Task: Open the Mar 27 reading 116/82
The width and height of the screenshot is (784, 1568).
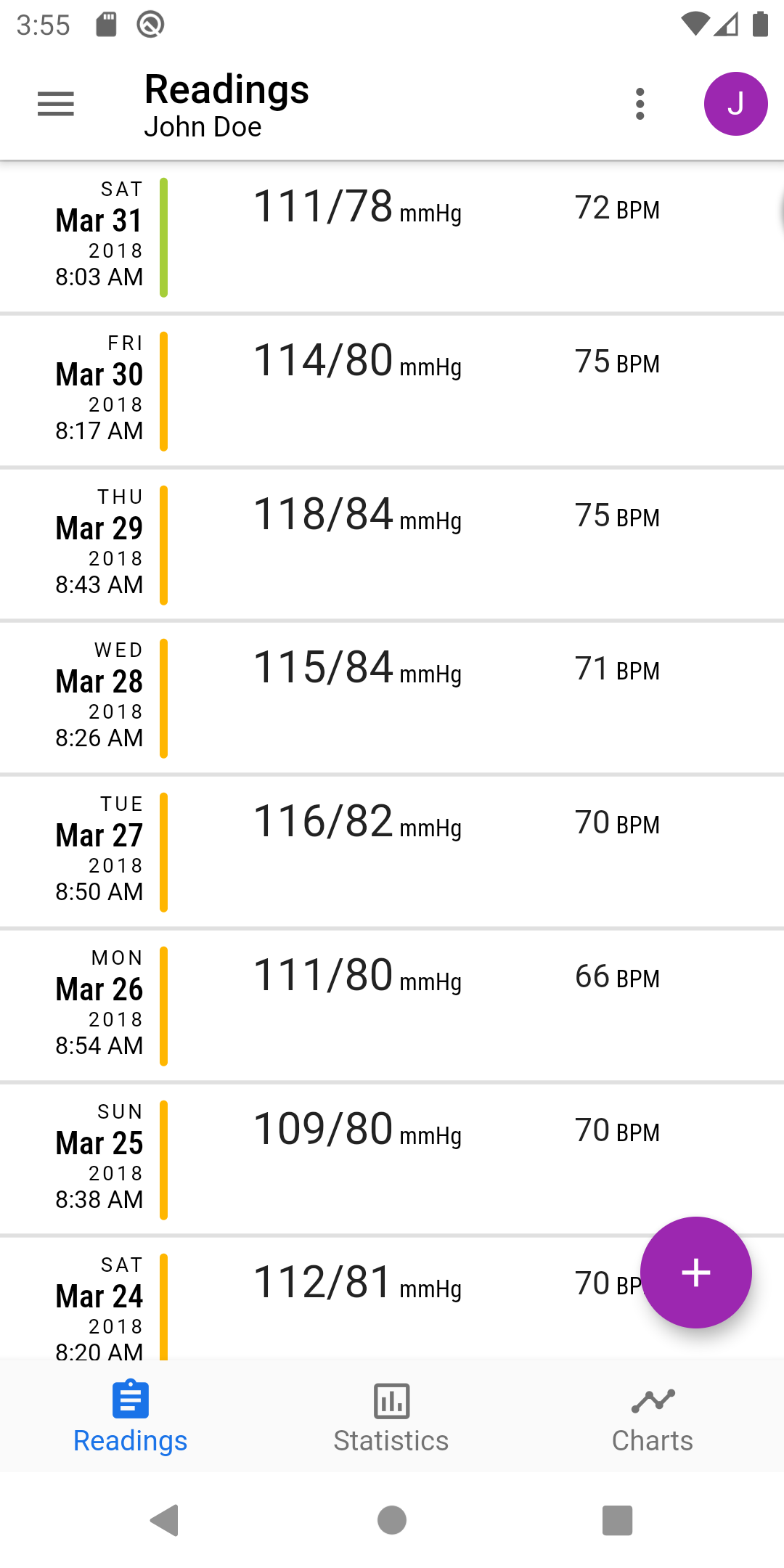Action: pos(392,852)
